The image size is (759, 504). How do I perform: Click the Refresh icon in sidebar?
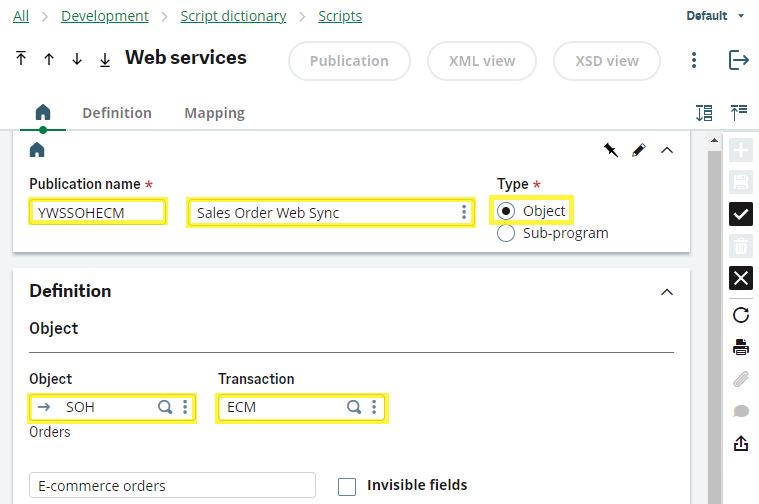pos(741,315)
